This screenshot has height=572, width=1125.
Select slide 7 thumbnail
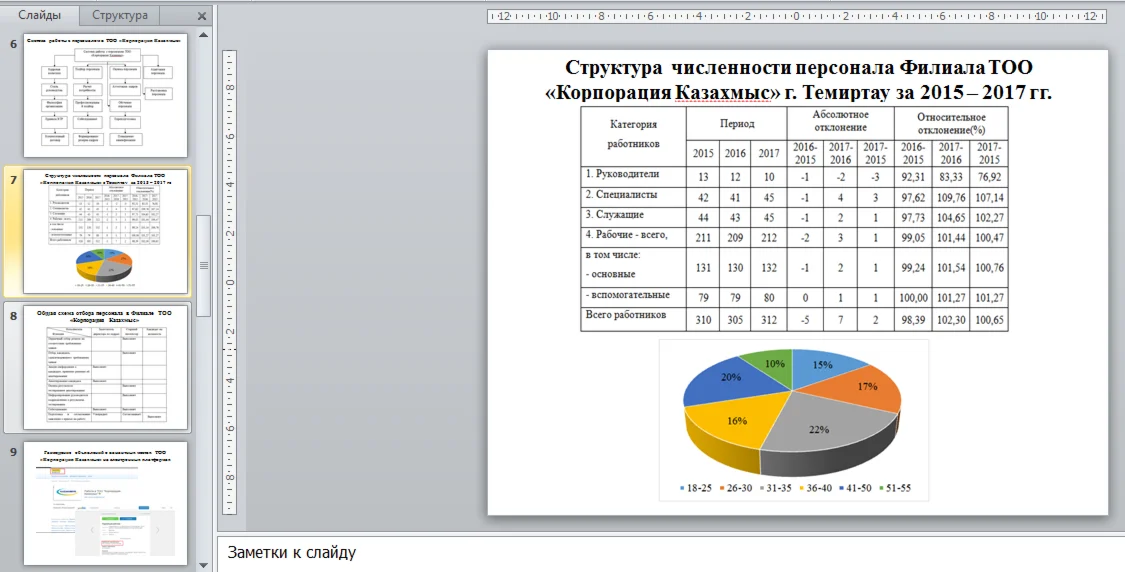pos(105,231)
